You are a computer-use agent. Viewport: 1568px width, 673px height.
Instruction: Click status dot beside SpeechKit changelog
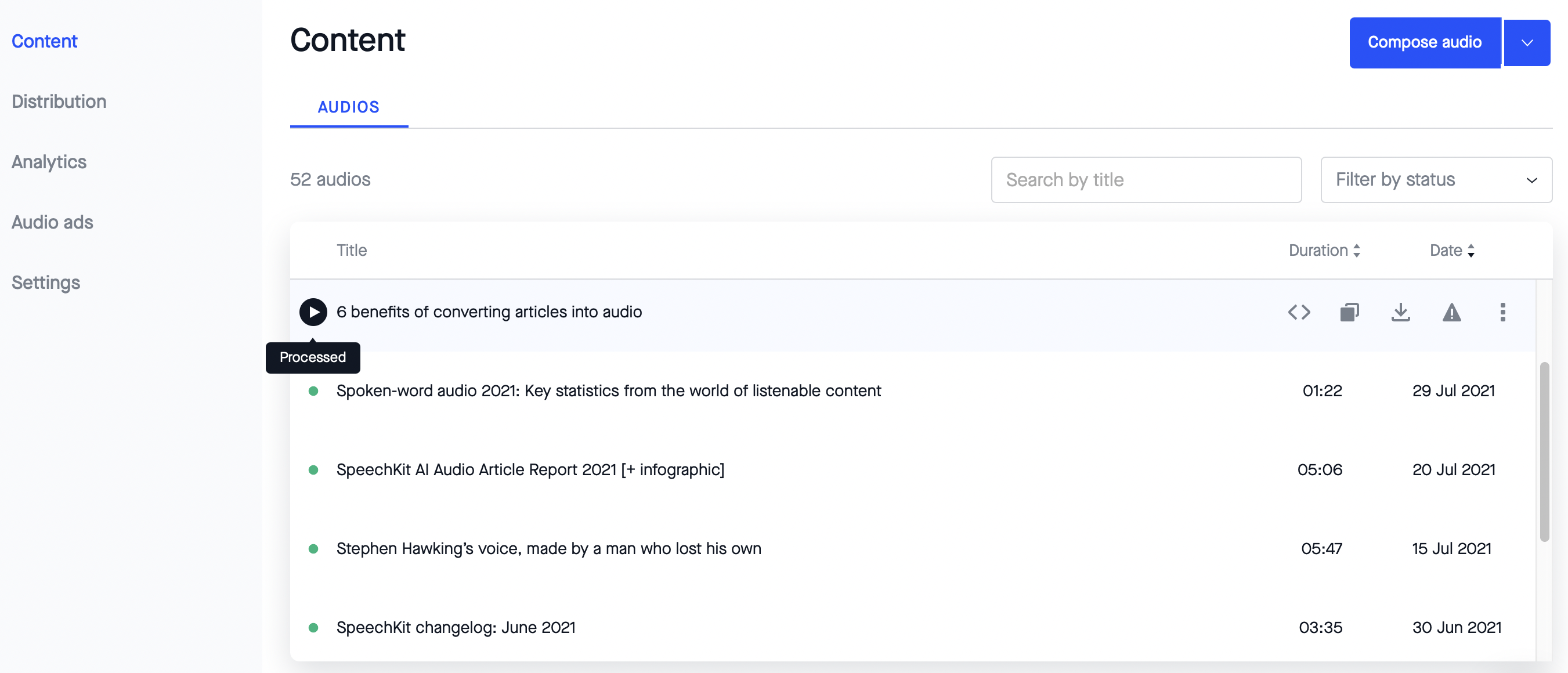313,627
